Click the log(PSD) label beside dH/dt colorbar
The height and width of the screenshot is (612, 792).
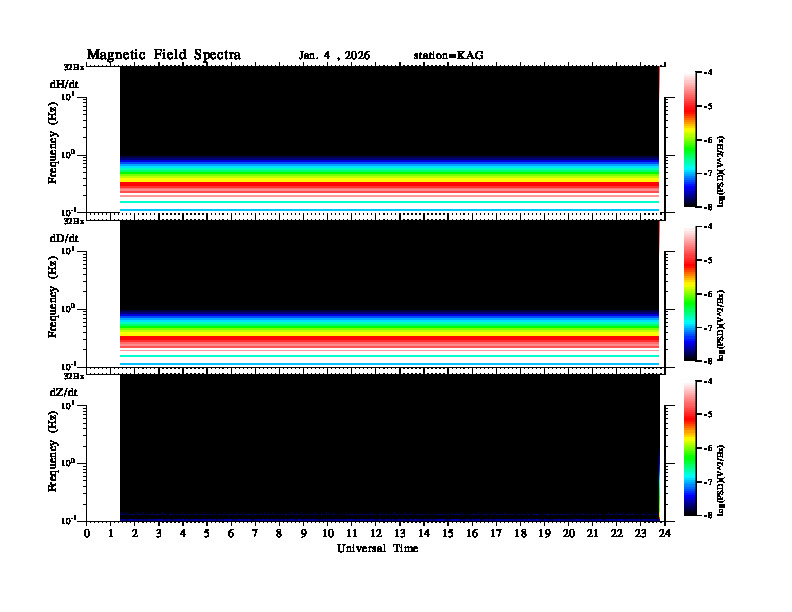[721, 172]
